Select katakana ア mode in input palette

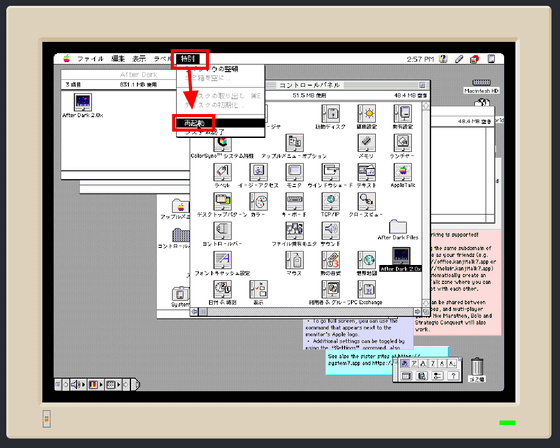tap(414, 364)
